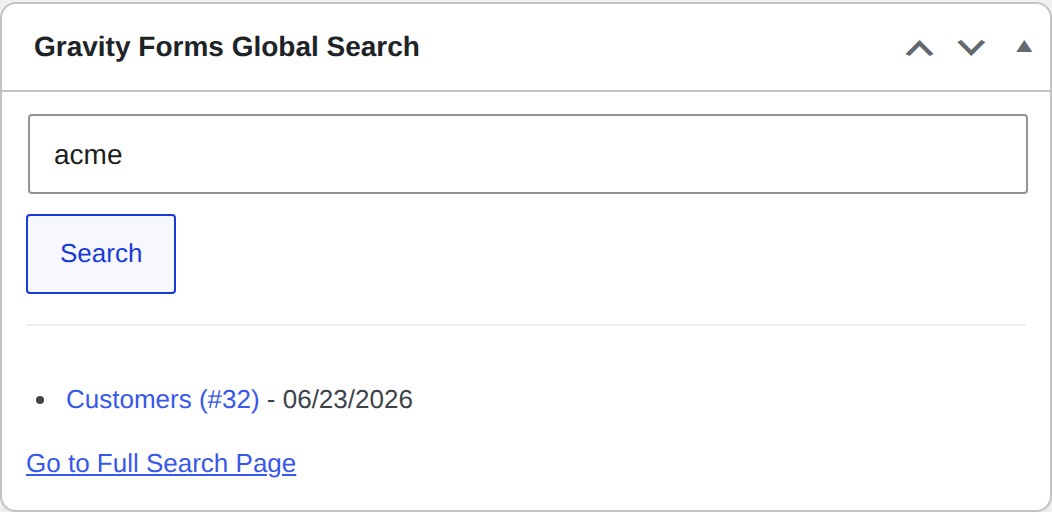Click the widget header bar beside title
The image size is (1052, 512).
pos(658,47)
